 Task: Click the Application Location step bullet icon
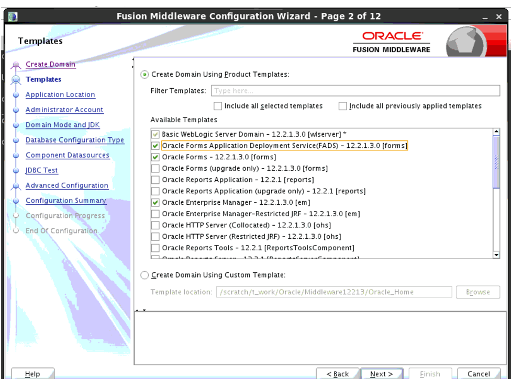coord(16,95)
